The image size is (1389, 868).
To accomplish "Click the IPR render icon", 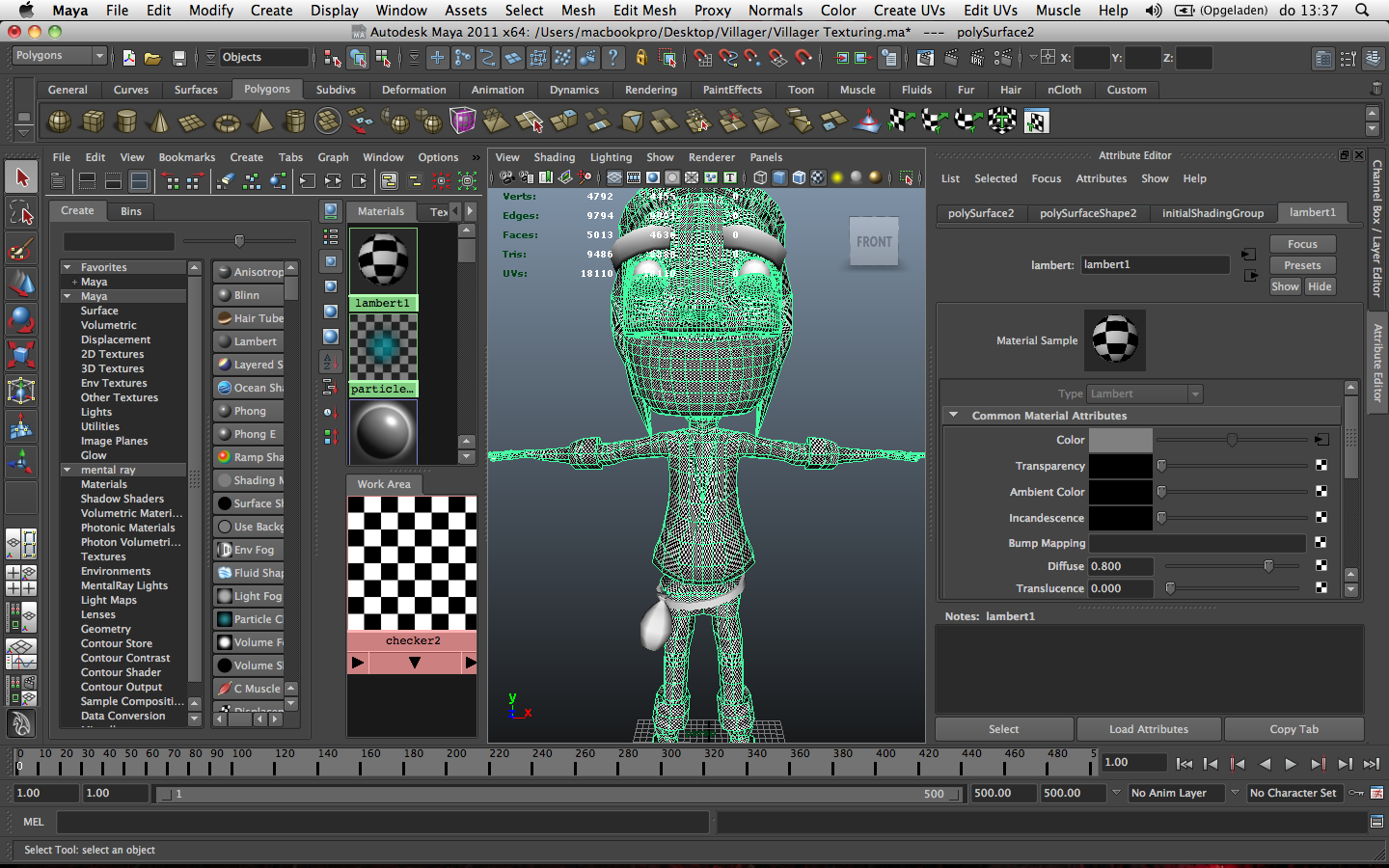I will point(977,58).
